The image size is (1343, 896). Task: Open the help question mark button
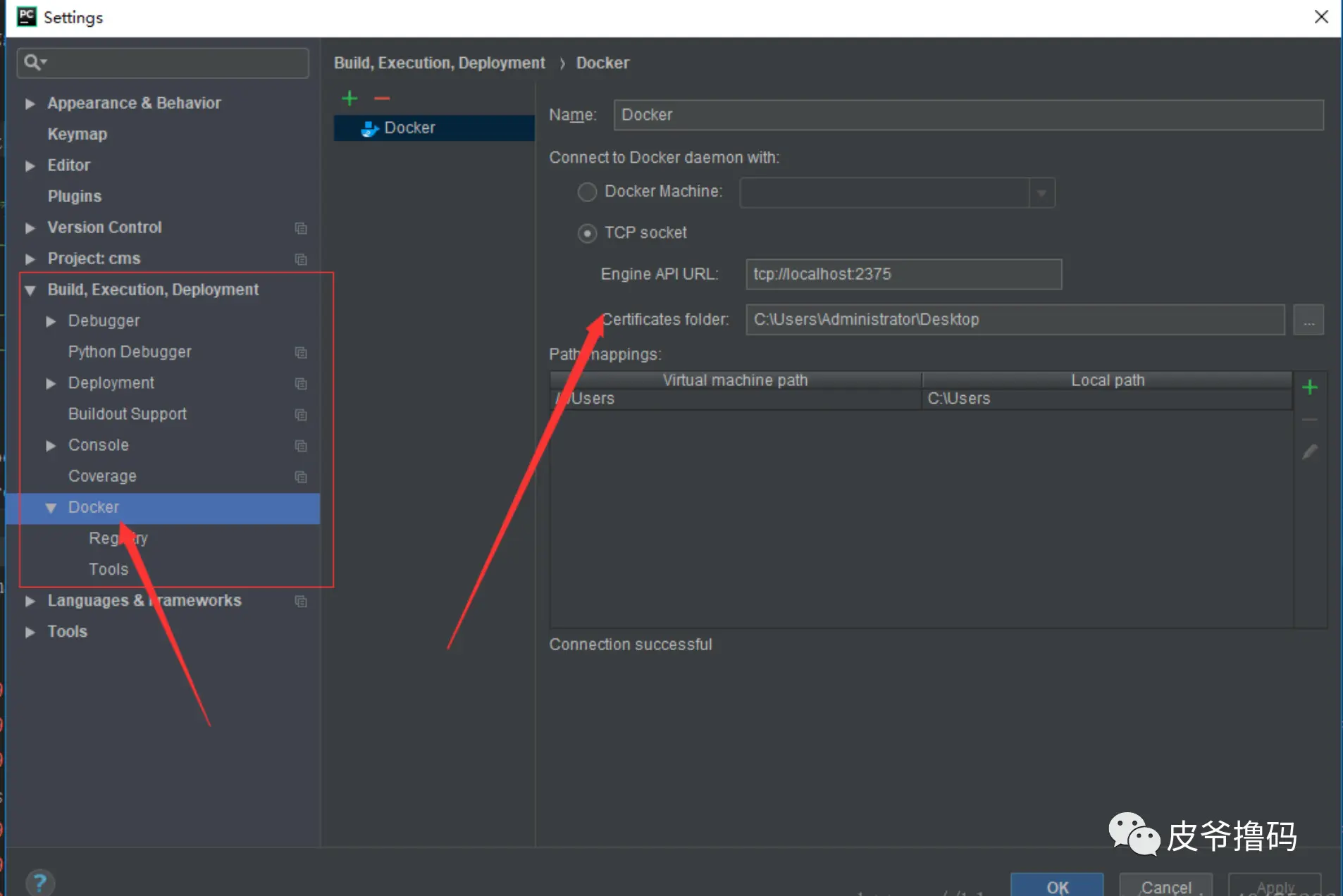tap(40, 882)
